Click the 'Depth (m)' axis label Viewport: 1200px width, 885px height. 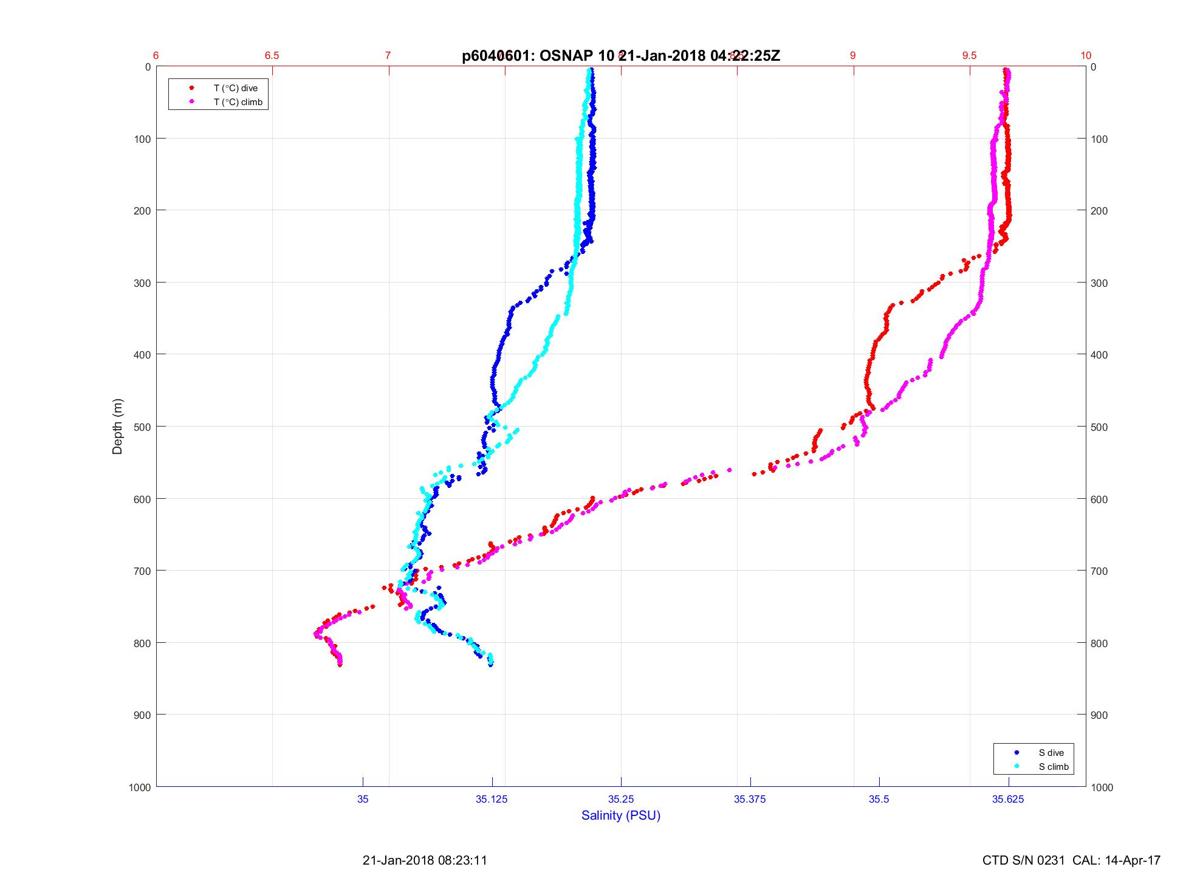pyautogui.click(x=118, y=426)
